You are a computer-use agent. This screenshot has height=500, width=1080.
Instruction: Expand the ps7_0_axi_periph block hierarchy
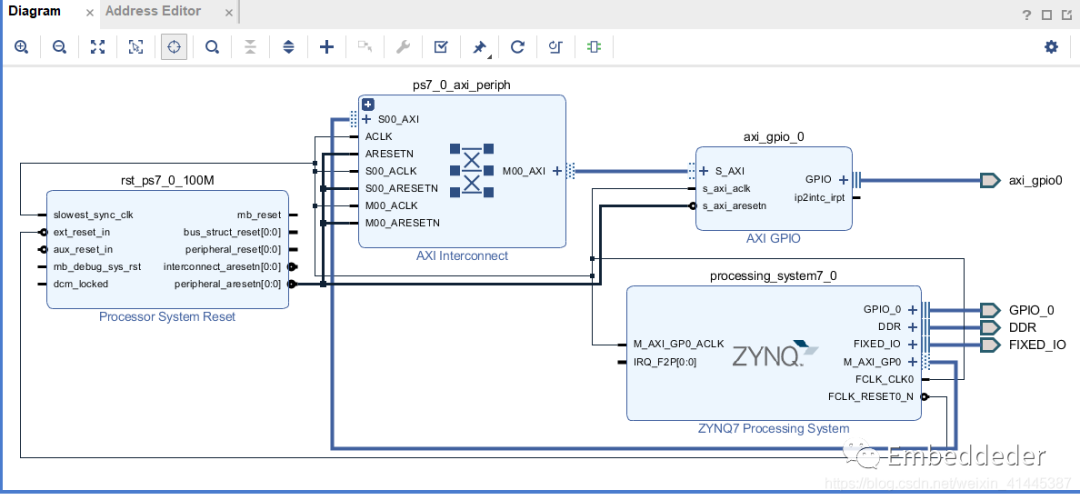pyautogui.click(x=368, y=104)
